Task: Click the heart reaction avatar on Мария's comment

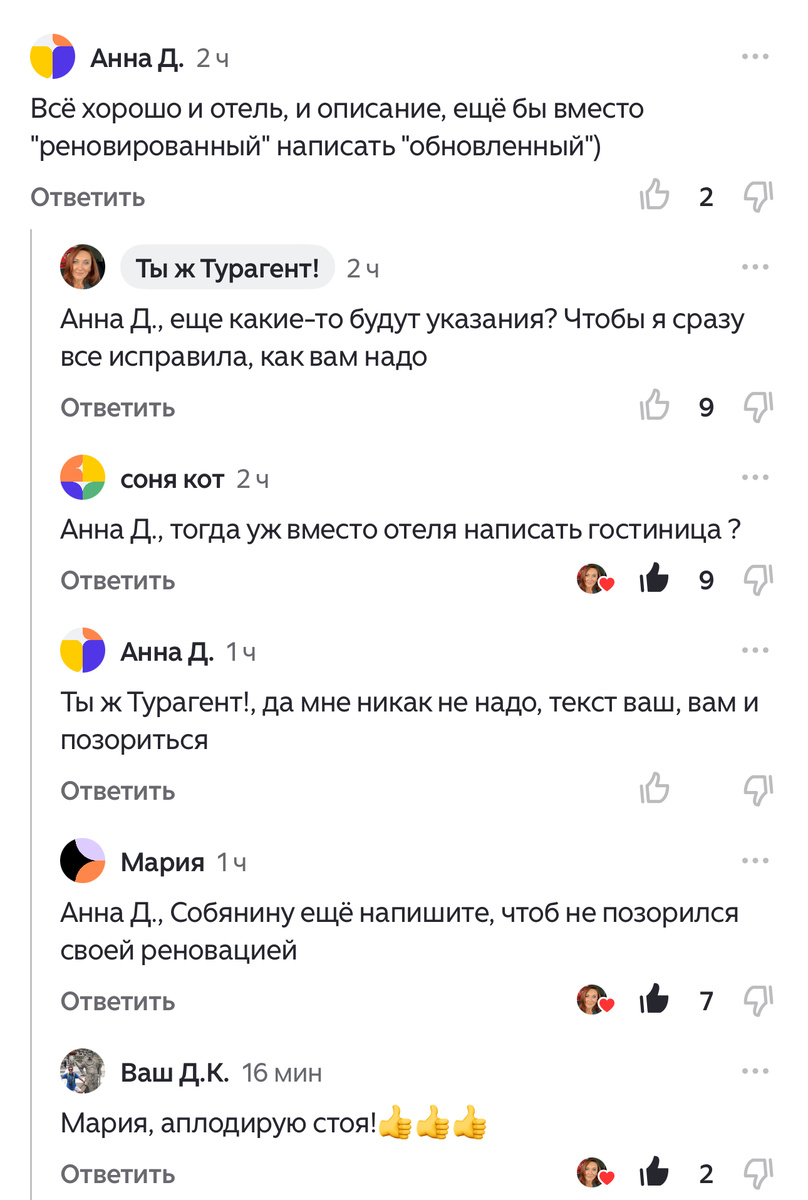Action: pyautogui.click(x=591, y=998)
